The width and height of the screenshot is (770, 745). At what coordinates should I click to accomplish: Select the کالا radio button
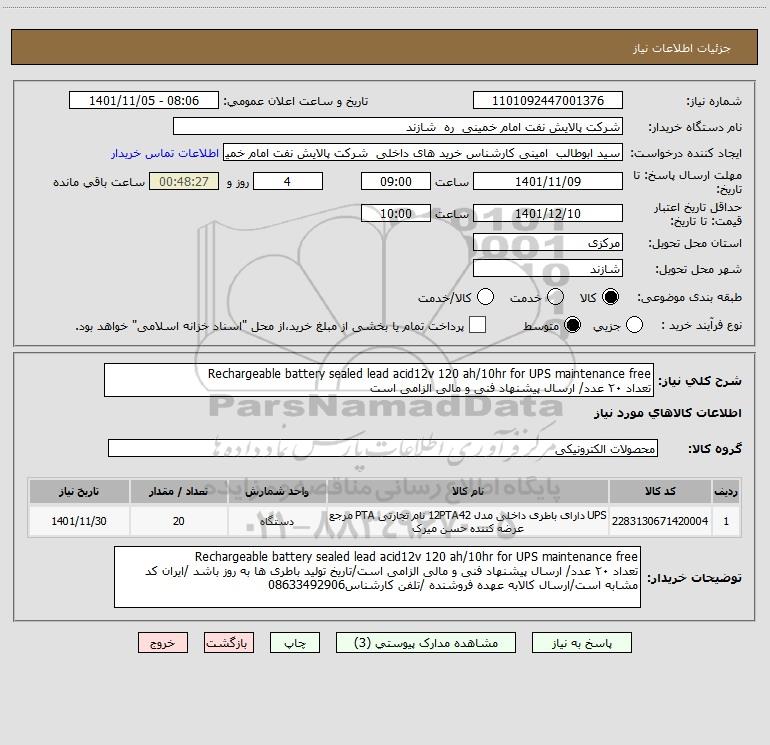point(610,297)
